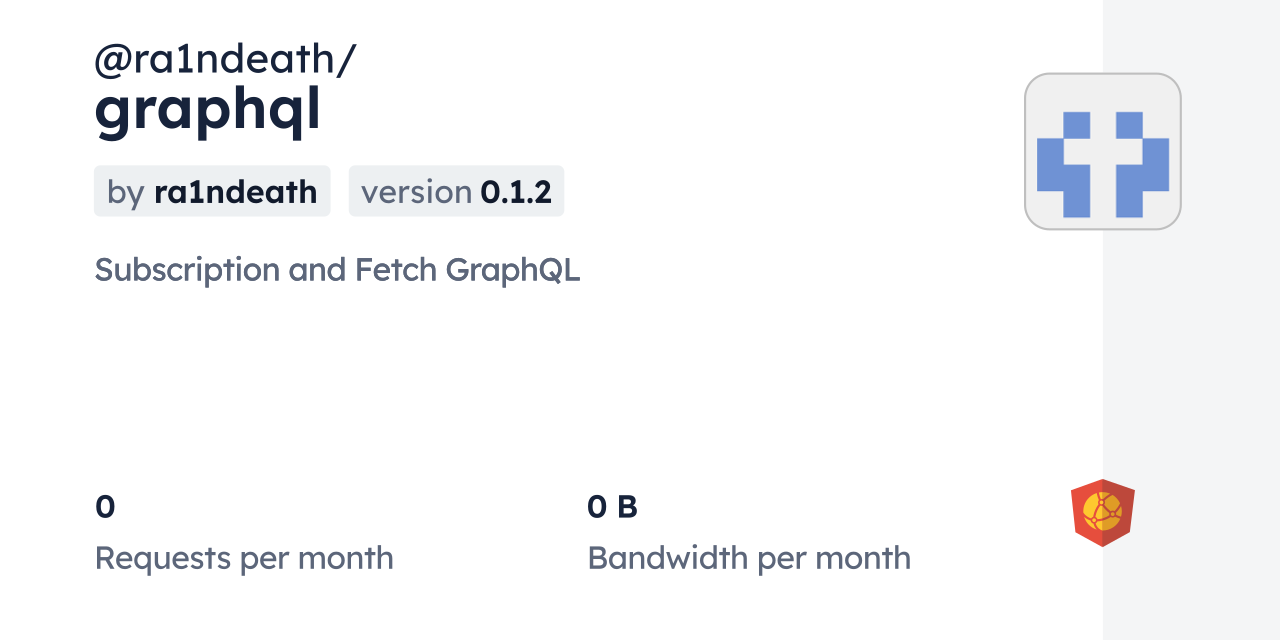Click the "version 0.1.2" badge
The width and height of the screenshot is (1280, 640).
456,191
